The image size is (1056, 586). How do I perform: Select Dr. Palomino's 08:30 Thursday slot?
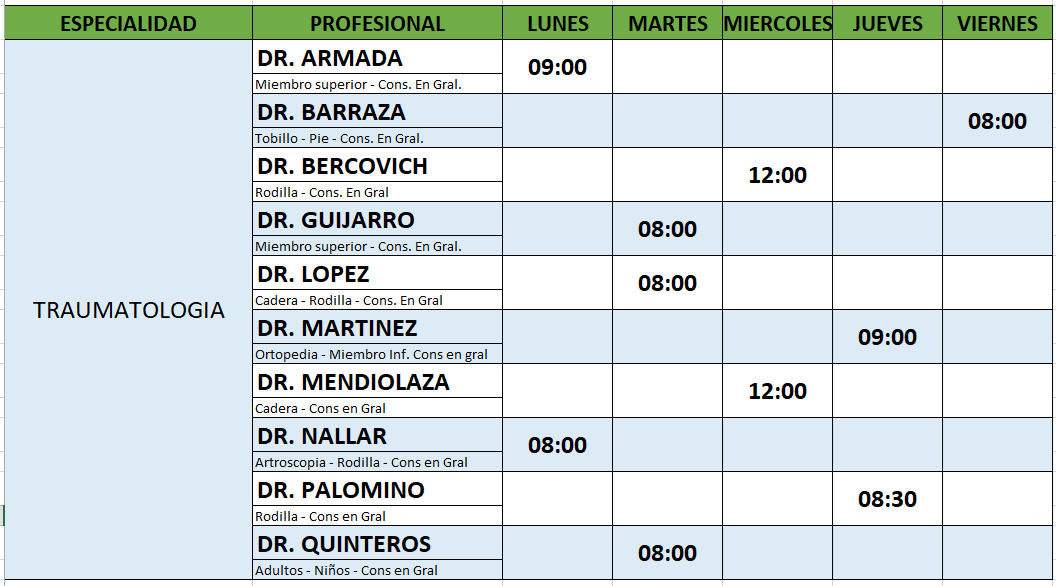(x=887, y=500)
